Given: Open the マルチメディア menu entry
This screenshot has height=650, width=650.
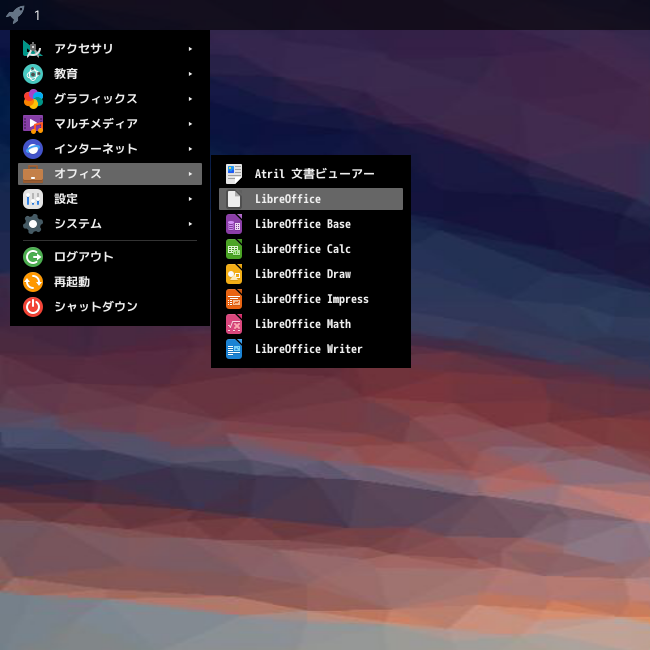Looking at the screenshot, I should pyautogui.click(x=110, y=124).
